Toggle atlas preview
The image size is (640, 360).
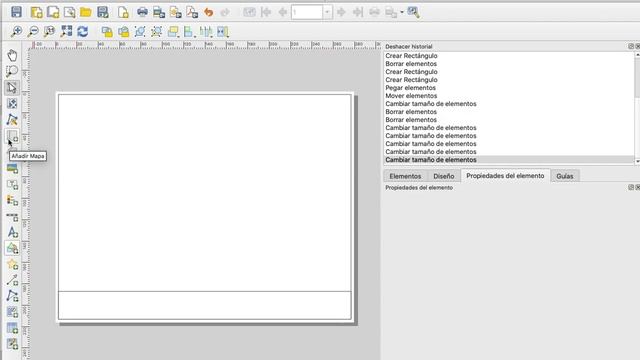click(x=249, y=12)
